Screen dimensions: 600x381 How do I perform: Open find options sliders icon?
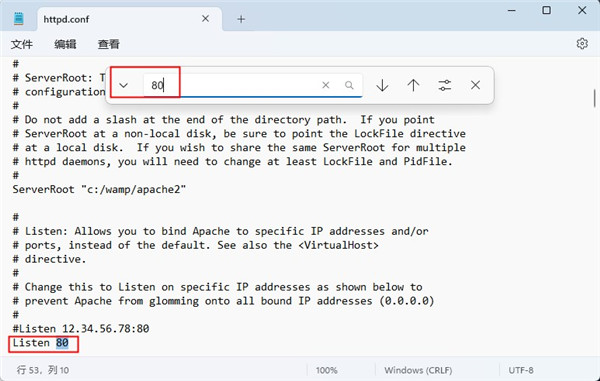(445, 85)
